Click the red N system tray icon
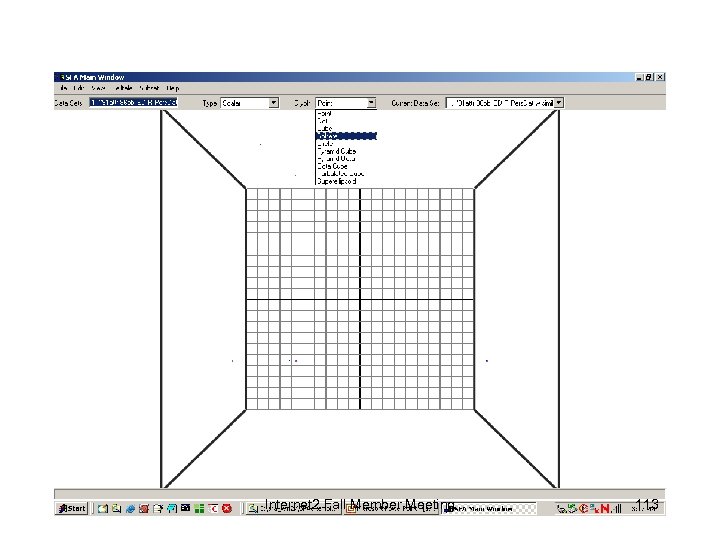 [605, 508]
